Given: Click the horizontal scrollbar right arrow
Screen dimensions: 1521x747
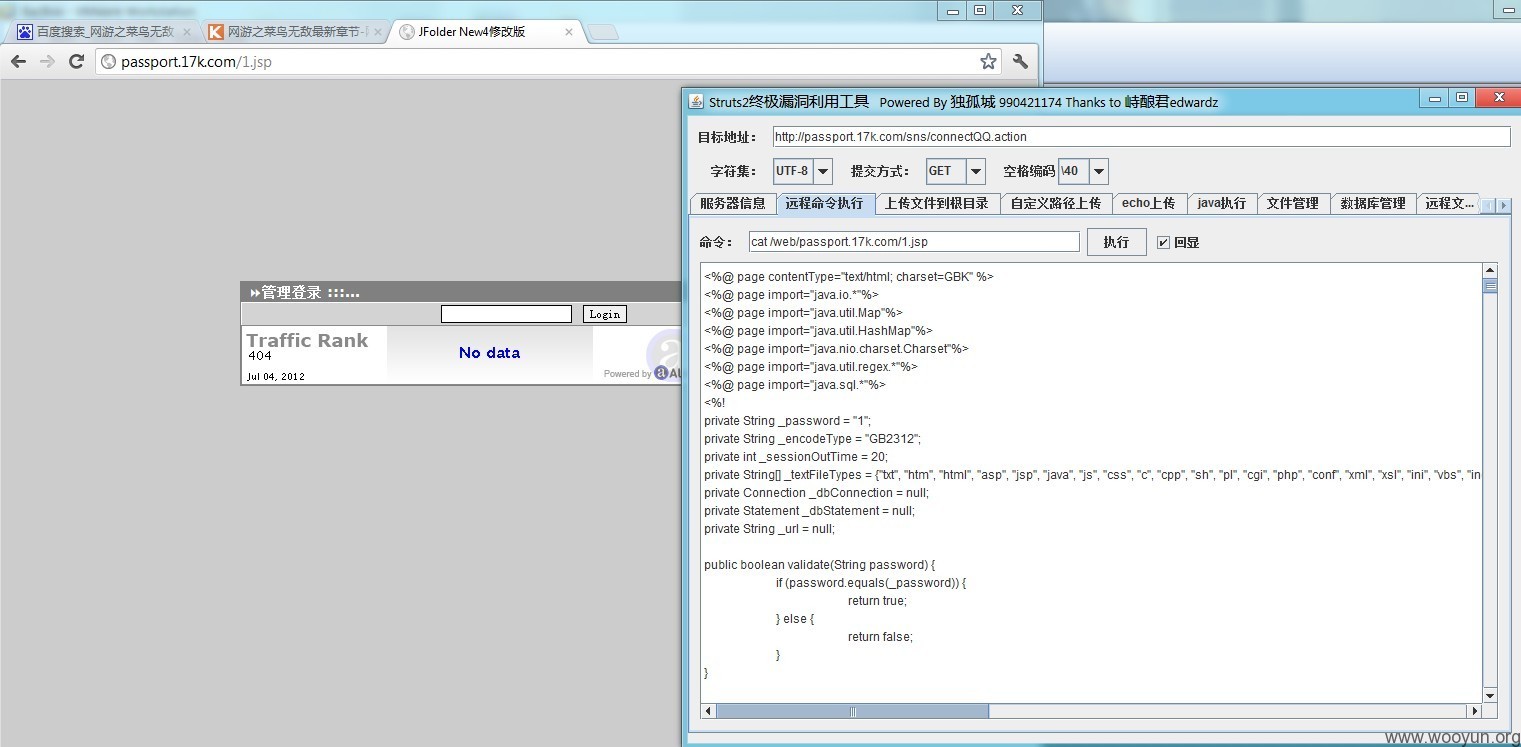Looking at the screenshot, I should pos(1474,711).
